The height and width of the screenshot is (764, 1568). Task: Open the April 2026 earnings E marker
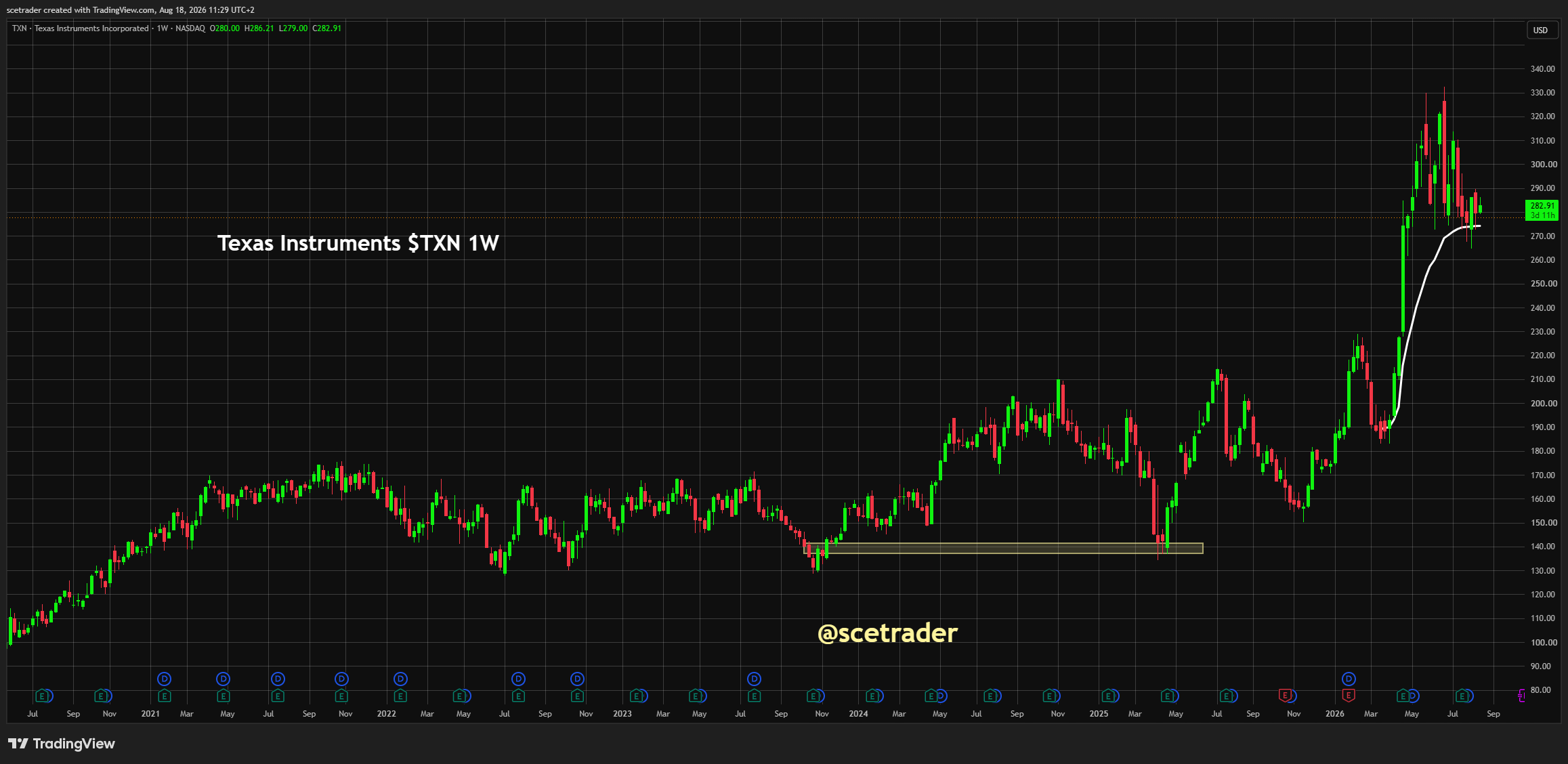coord(1403,696)
